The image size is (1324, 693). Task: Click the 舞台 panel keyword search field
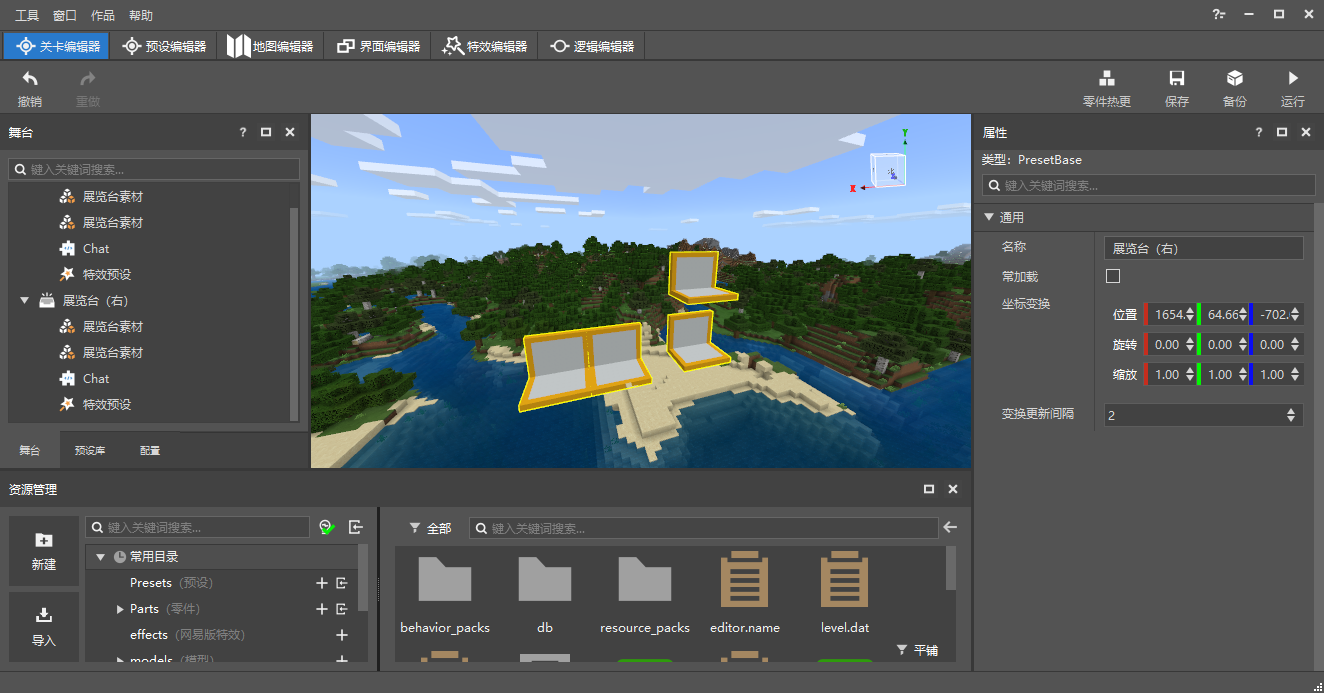154,170
